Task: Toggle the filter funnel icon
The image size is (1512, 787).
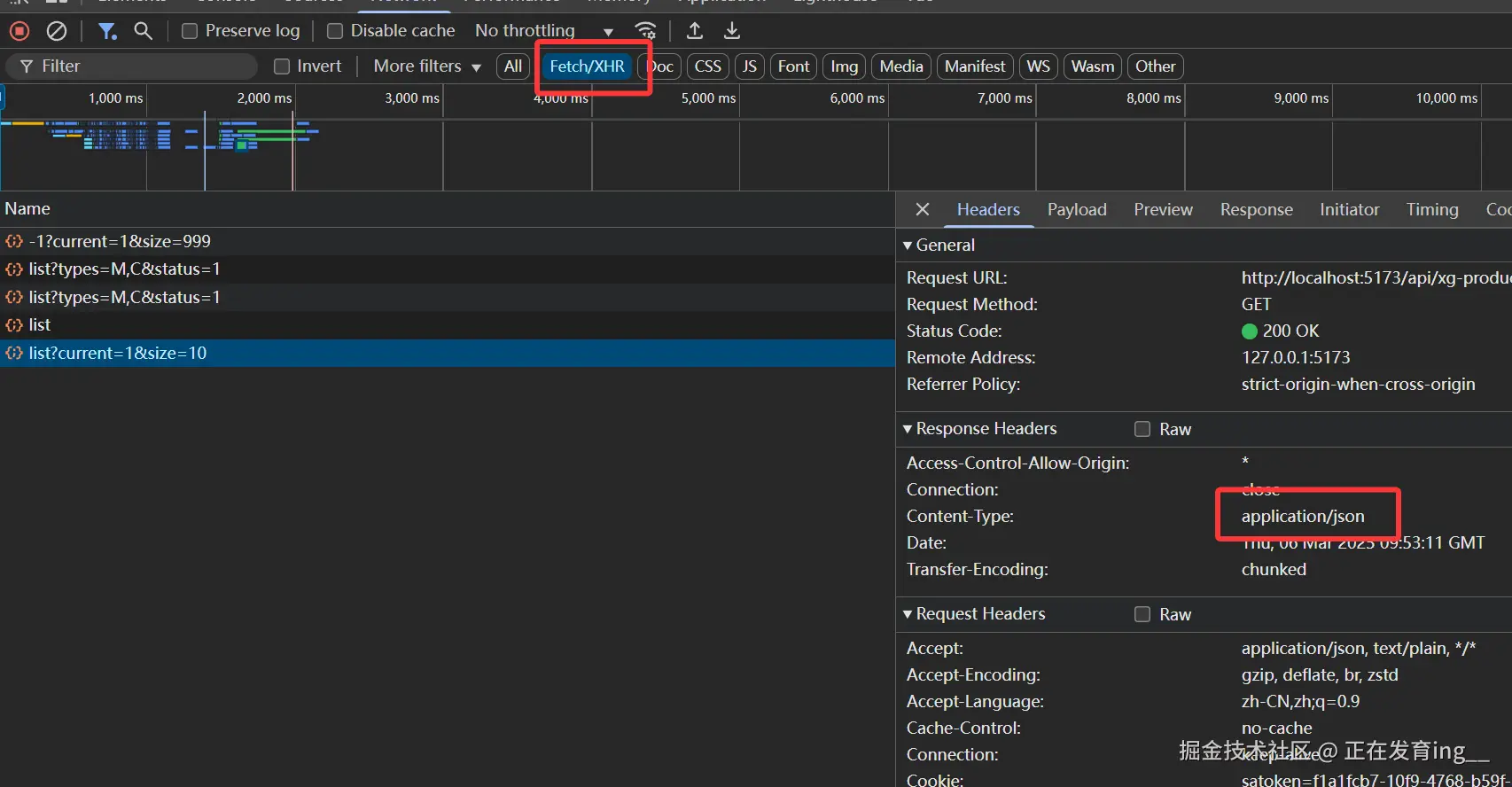Action: click(x=107, y=31)
